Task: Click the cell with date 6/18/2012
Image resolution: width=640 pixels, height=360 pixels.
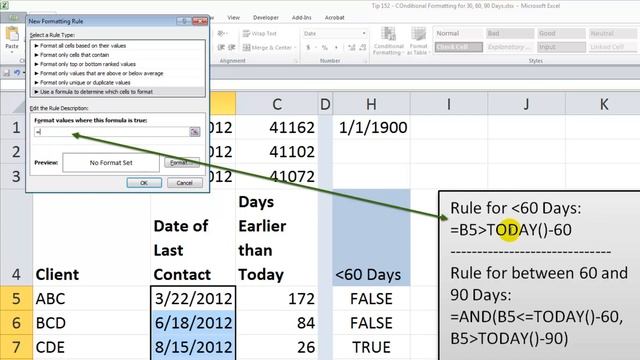Action: pyautogui.click(x=193, y=323)
